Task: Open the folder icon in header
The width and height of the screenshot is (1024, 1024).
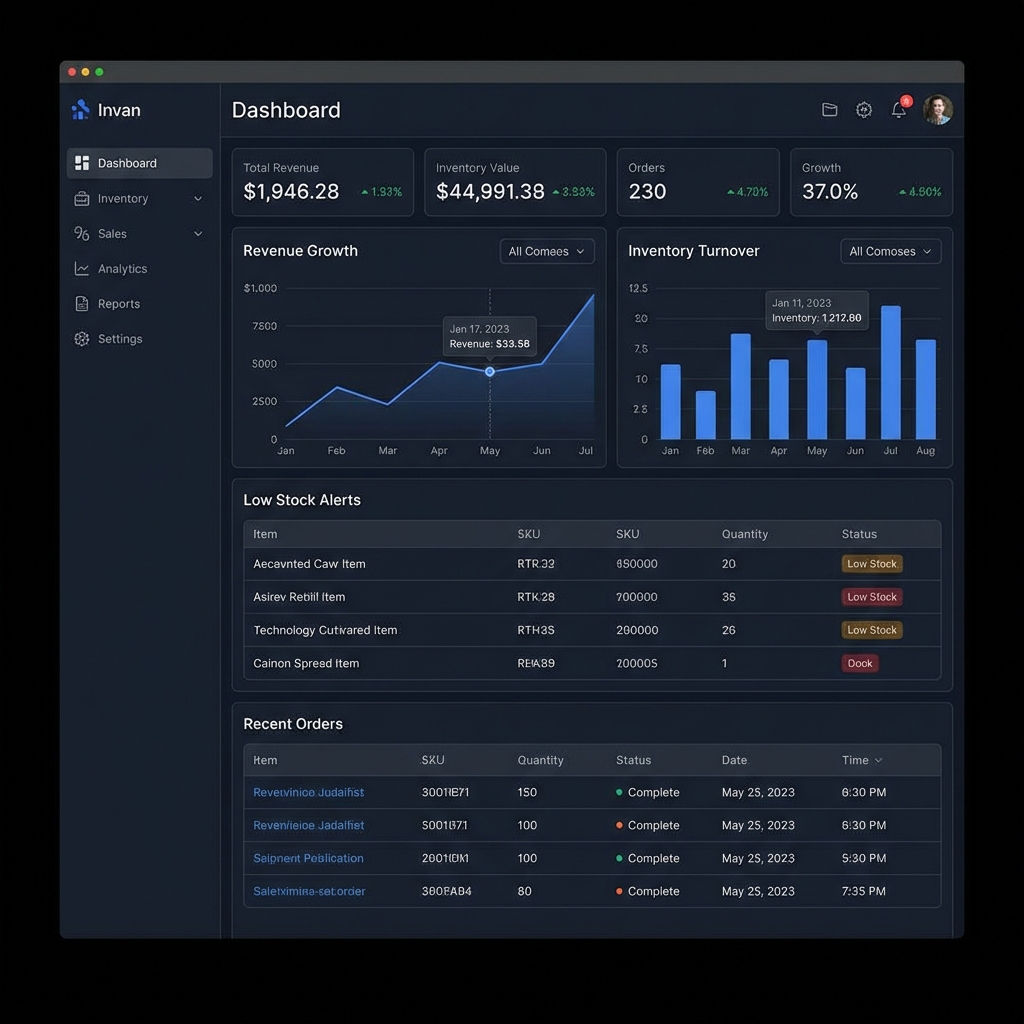Action: point(829,110)
